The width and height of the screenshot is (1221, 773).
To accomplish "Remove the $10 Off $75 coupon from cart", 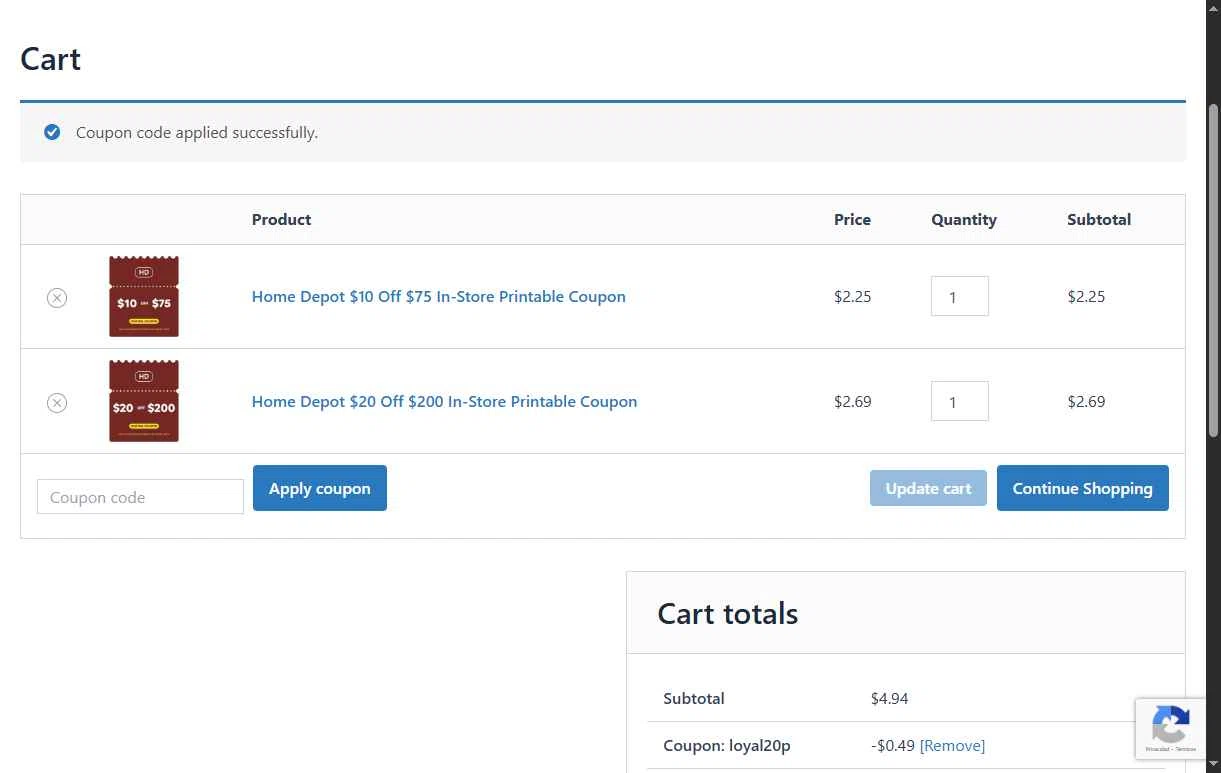I will point(57,297).
